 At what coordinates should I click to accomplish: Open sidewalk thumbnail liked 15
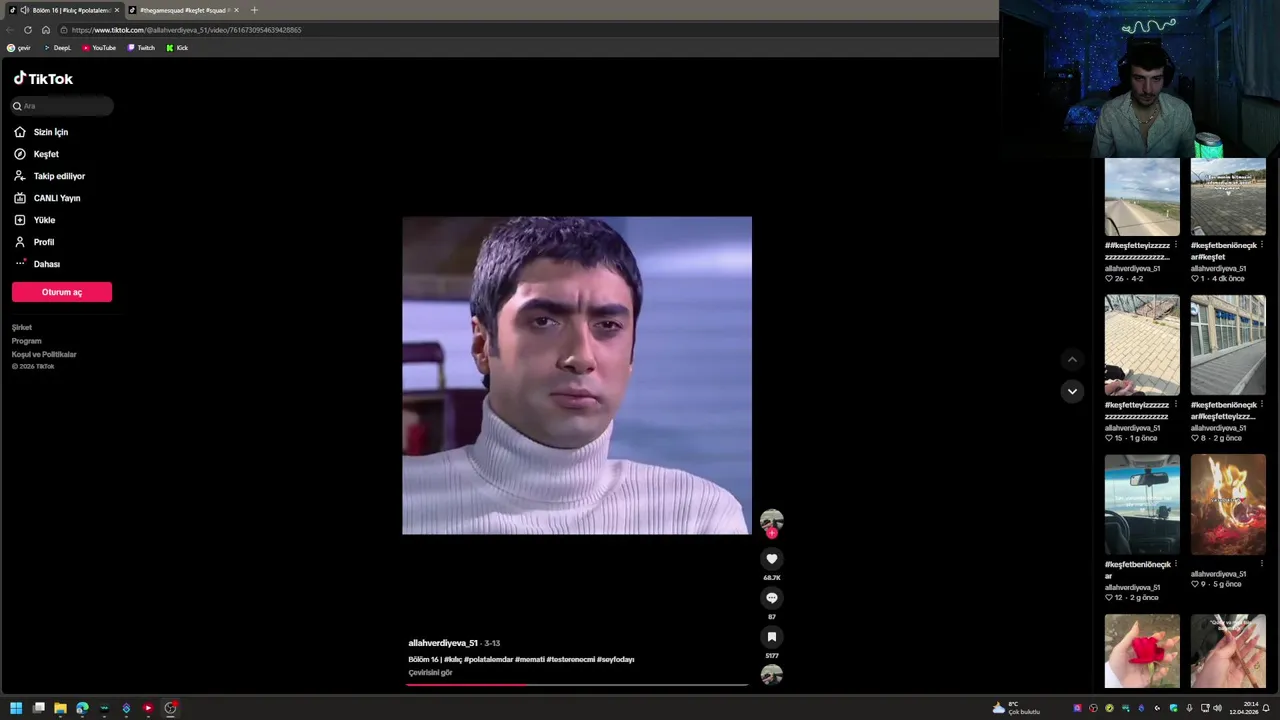click(1142, 345)
